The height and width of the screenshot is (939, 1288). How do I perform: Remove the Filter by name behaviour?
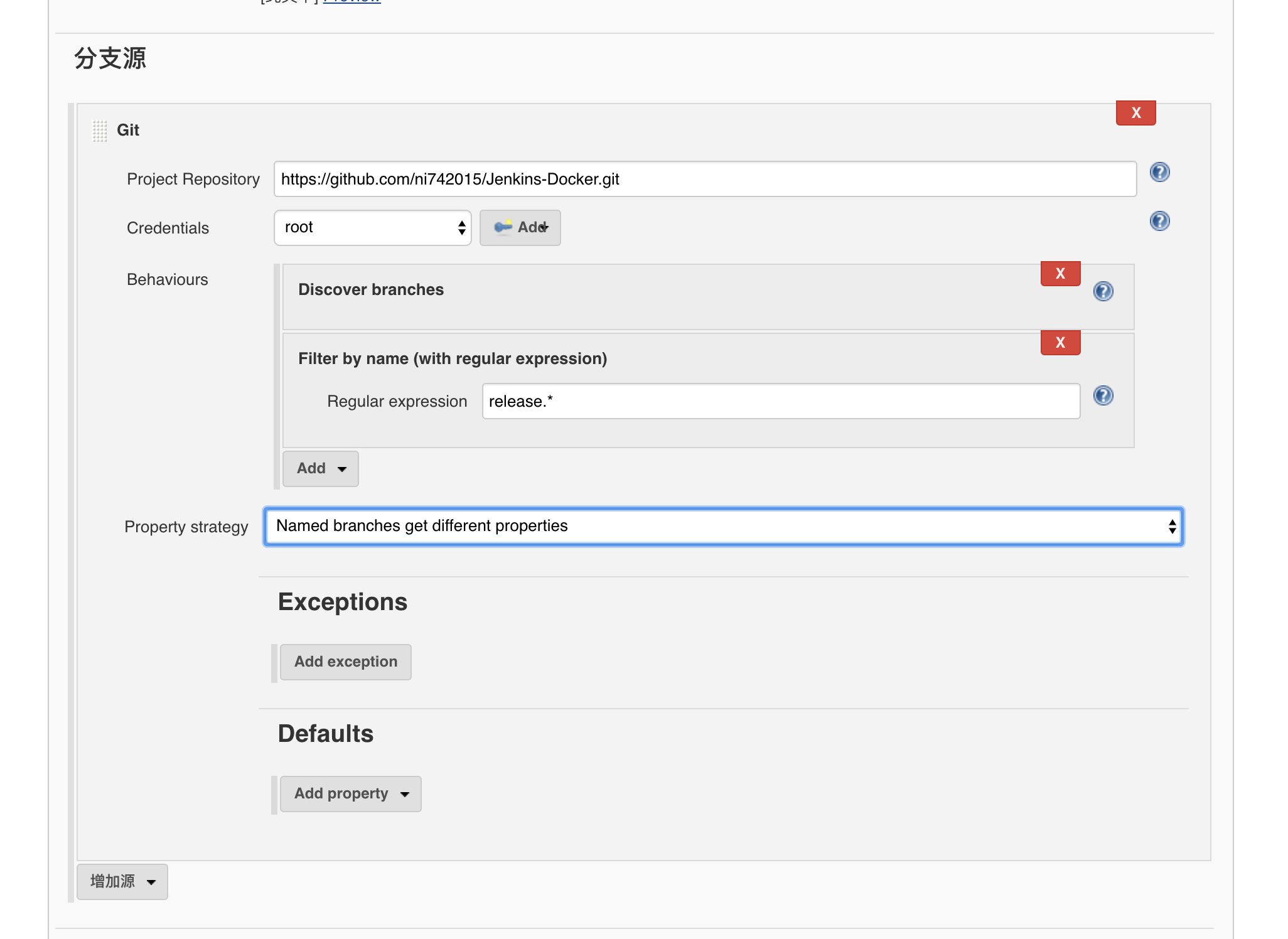(x=1060, y=343)
